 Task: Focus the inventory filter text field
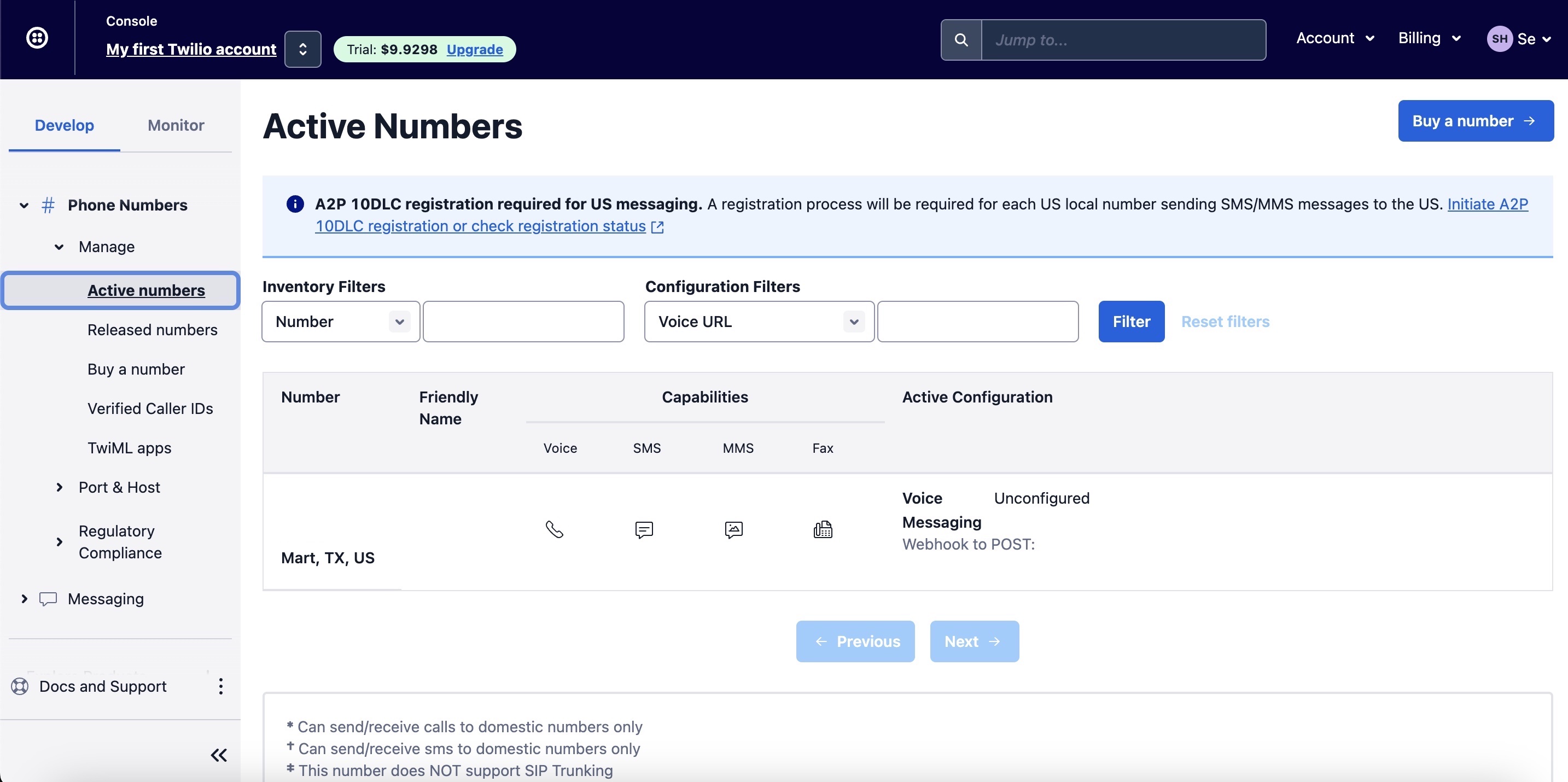(x=523, y=322)
